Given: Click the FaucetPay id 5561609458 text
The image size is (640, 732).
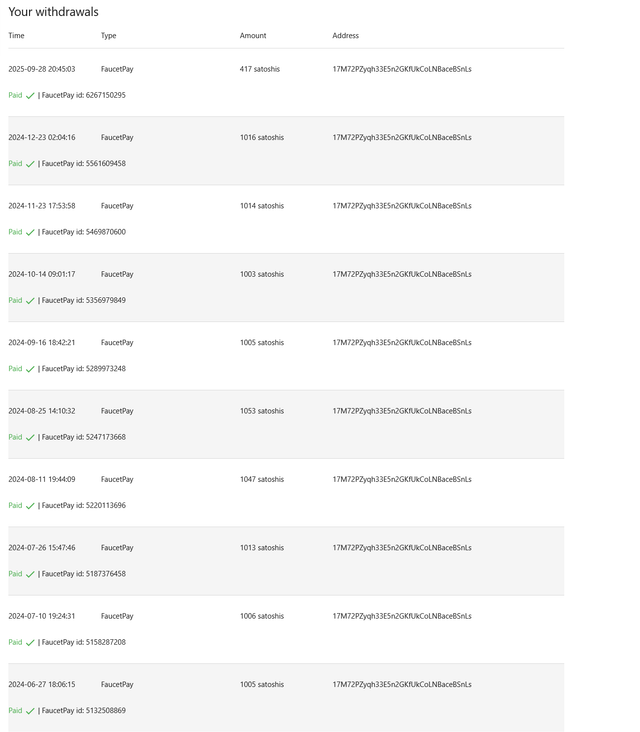Looking at the screenshot, I should [x=84, y=164].
